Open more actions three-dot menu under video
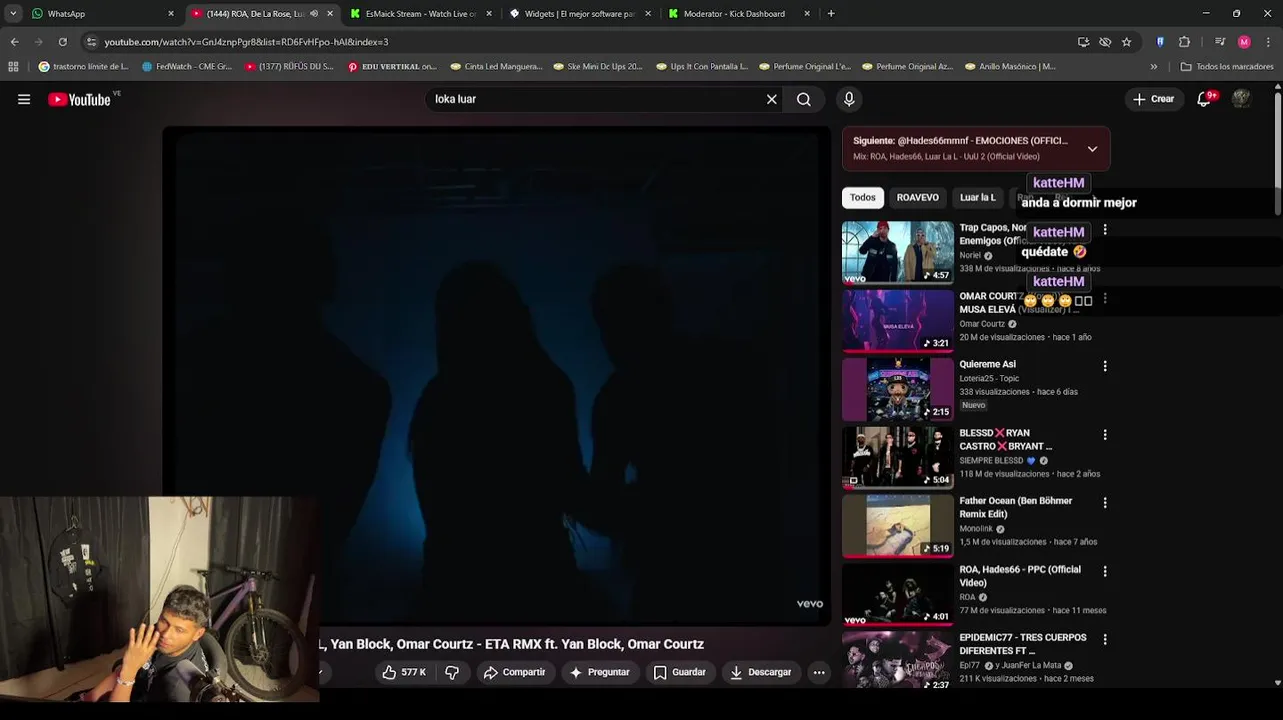 click(x=819, y=672)
